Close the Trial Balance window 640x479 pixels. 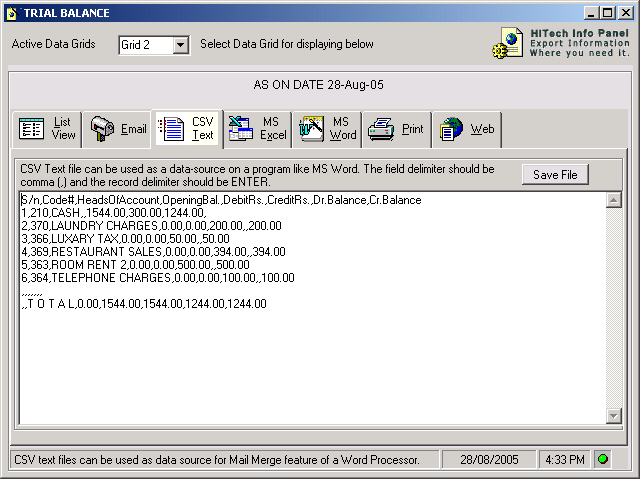(x=626, y=13)
